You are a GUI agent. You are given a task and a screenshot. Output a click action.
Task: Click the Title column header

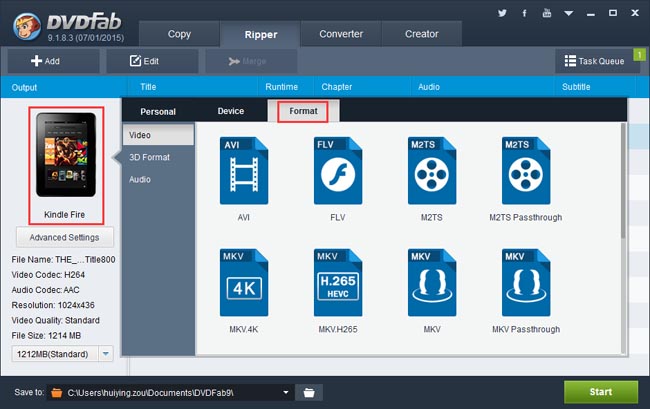[148, 87]
